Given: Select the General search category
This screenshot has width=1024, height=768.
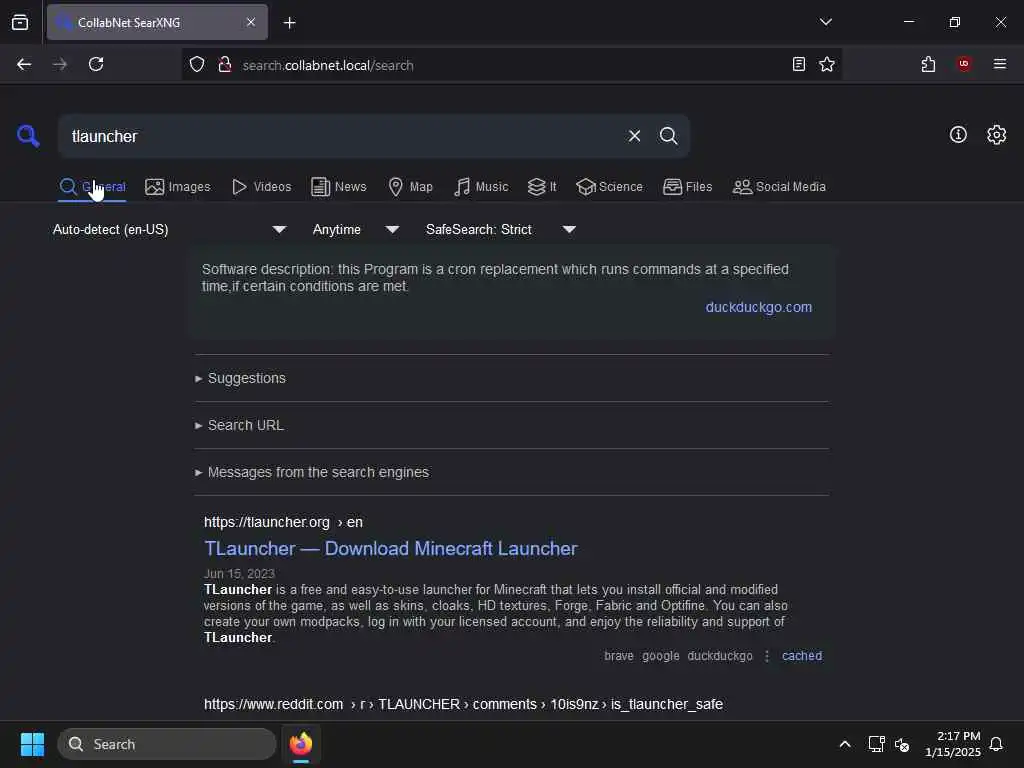Looking at the screenshot, I should 92,187.
